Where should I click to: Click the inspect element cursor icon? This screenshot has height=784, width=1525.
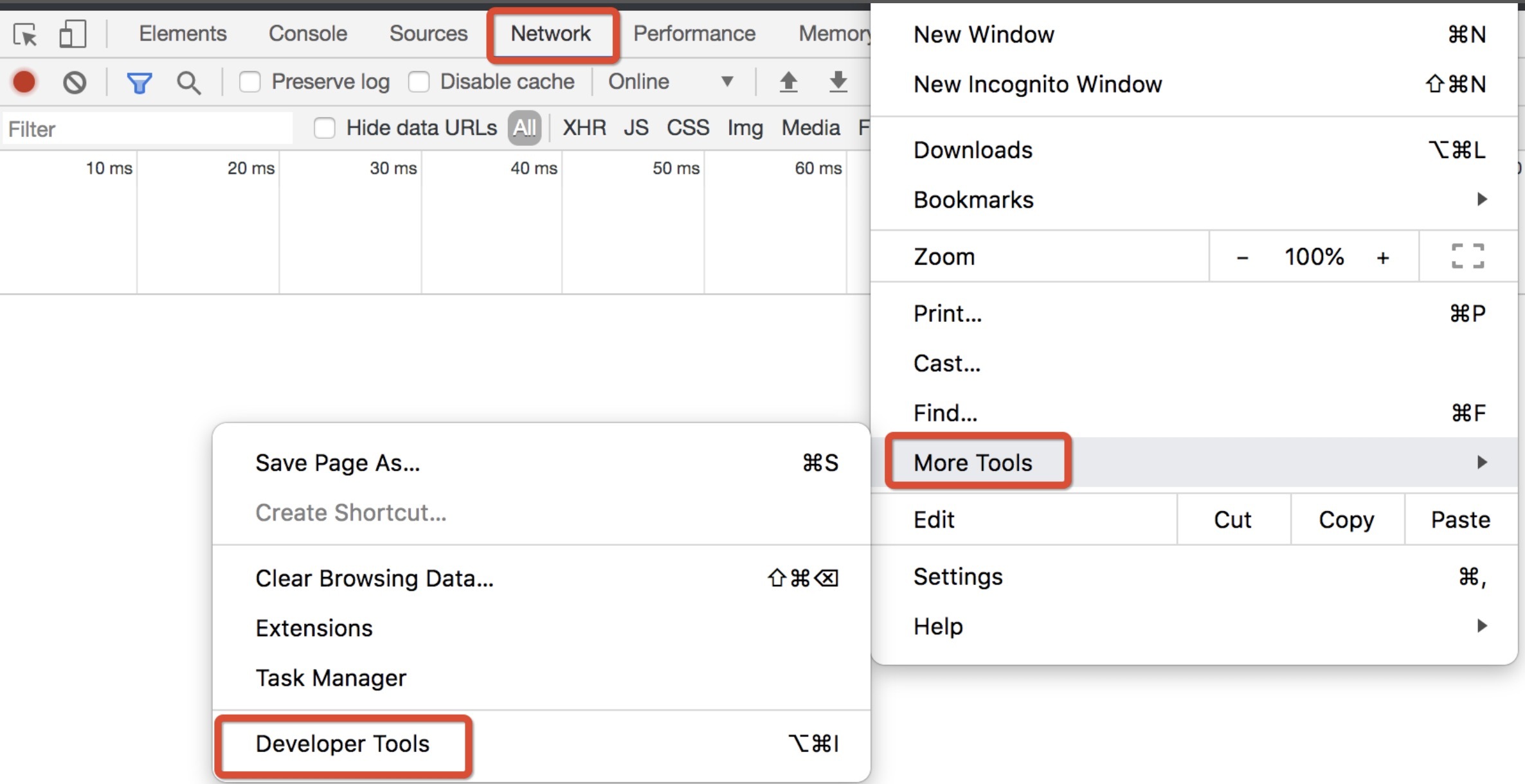point(25,34)
